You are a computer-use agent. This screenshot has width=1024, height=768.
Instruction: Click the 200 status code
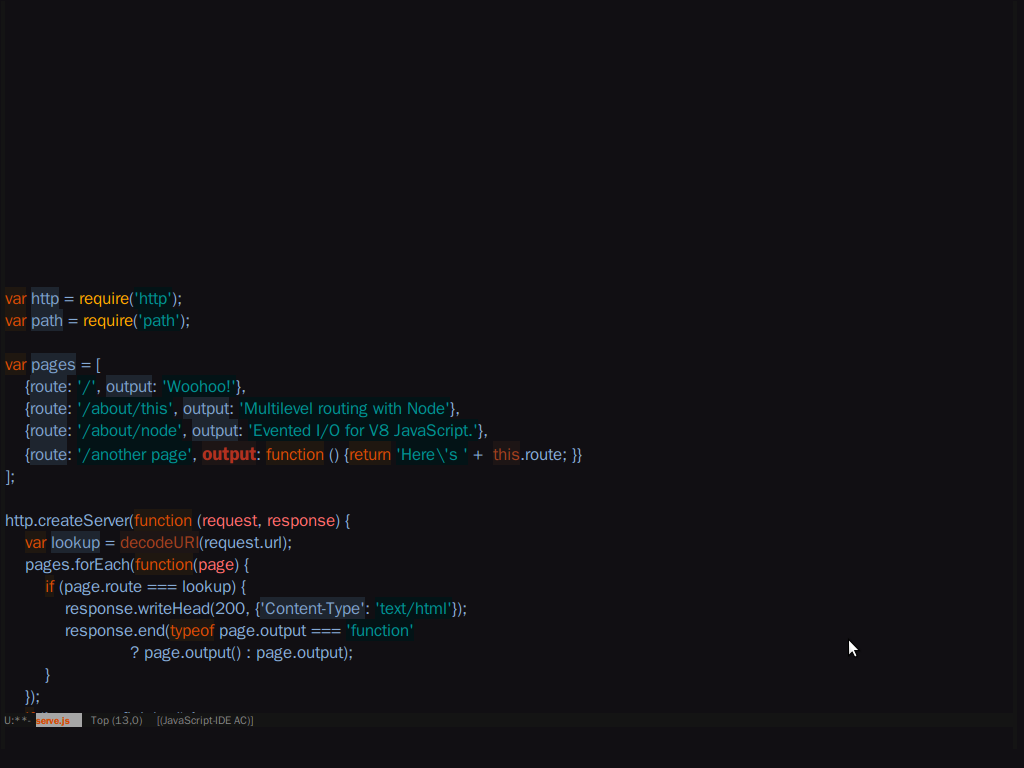point(229,609)
